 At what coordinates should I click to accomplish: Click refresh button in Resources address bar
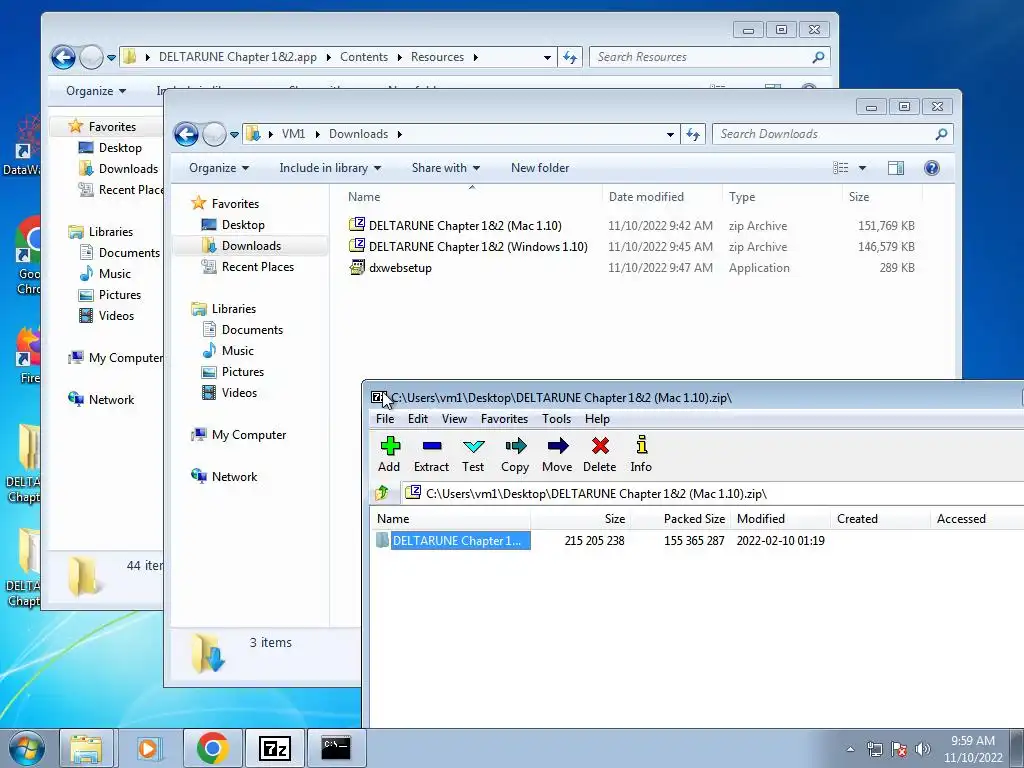click(570, 57)
